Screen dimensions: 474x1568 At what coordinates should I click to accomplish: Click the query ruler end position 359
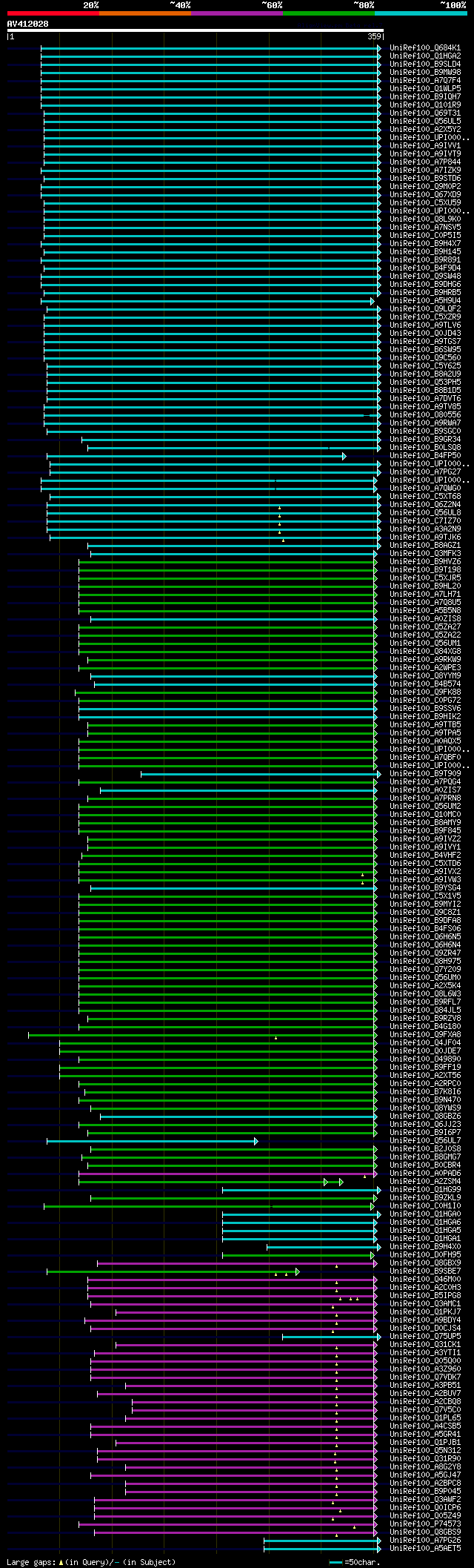tap(373, 36)
